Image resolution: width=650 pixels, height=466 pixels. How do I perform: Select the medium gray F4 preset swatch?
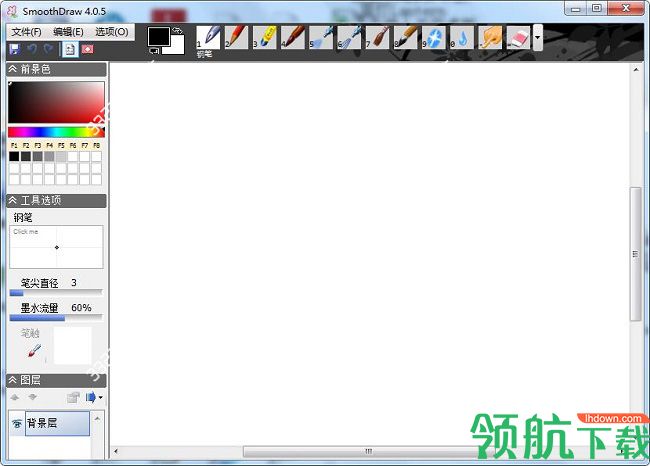[x=49, y=156]
